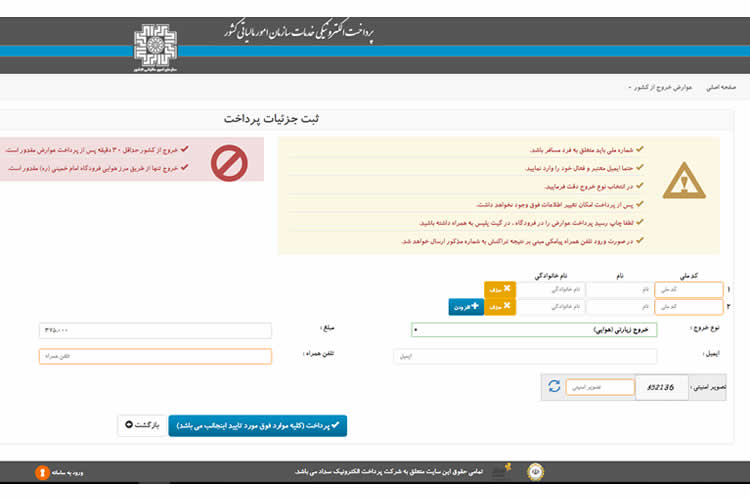Click the نوع خروج field label

click(x=706, y=328)
